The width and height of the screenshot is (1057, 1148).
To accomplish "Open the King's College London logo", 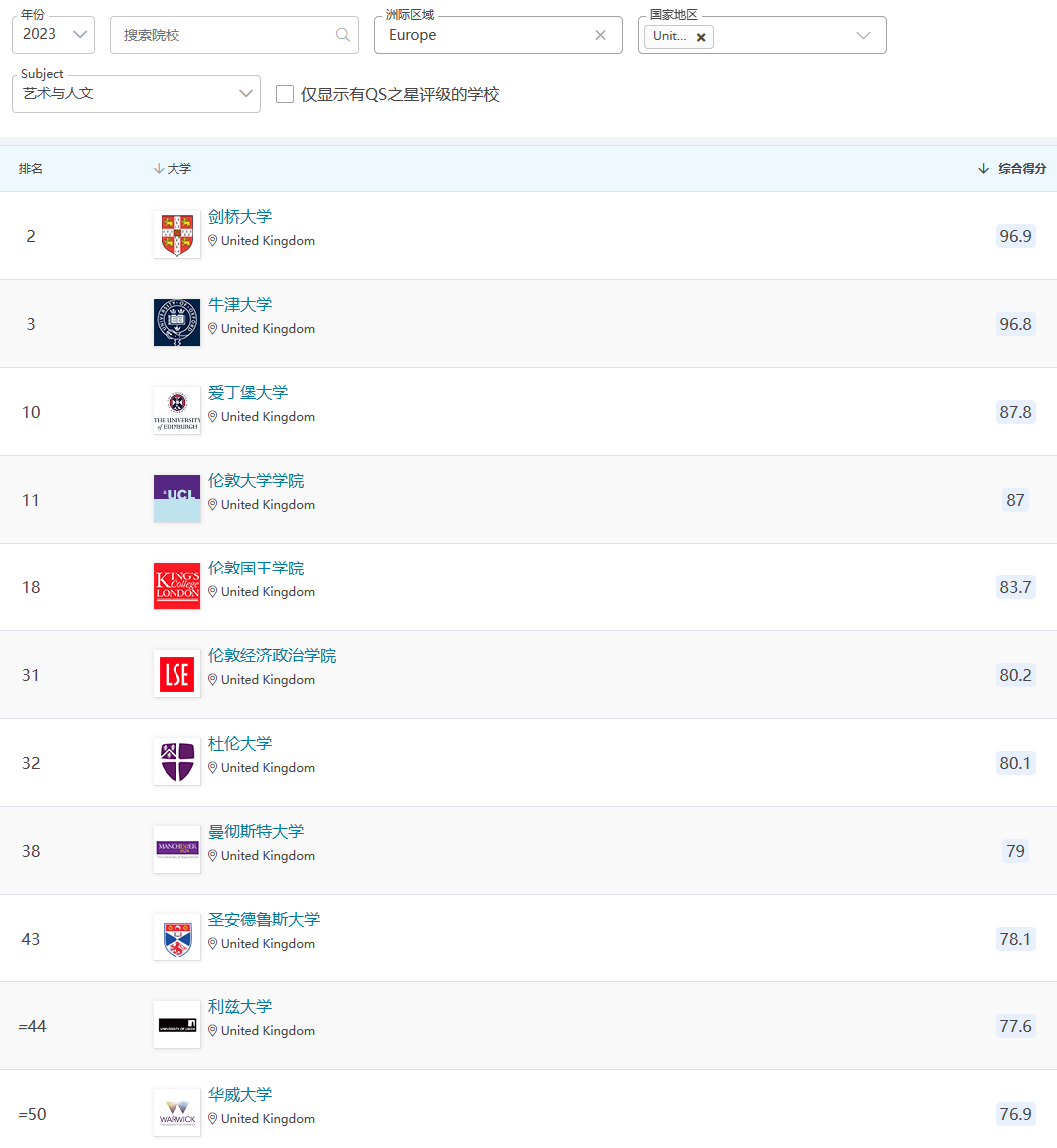I will [x=177, y=585].
